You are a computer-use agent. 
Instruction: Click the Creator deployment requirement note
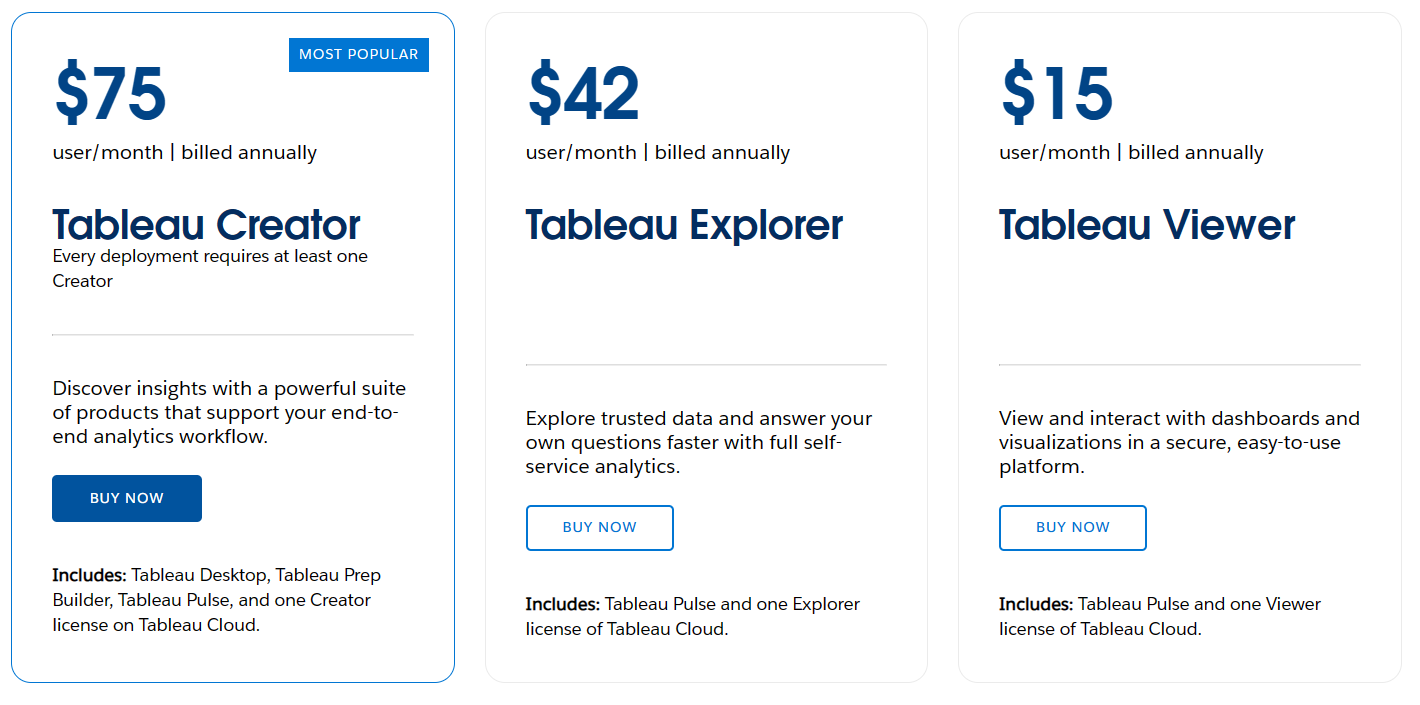(210, 268)
